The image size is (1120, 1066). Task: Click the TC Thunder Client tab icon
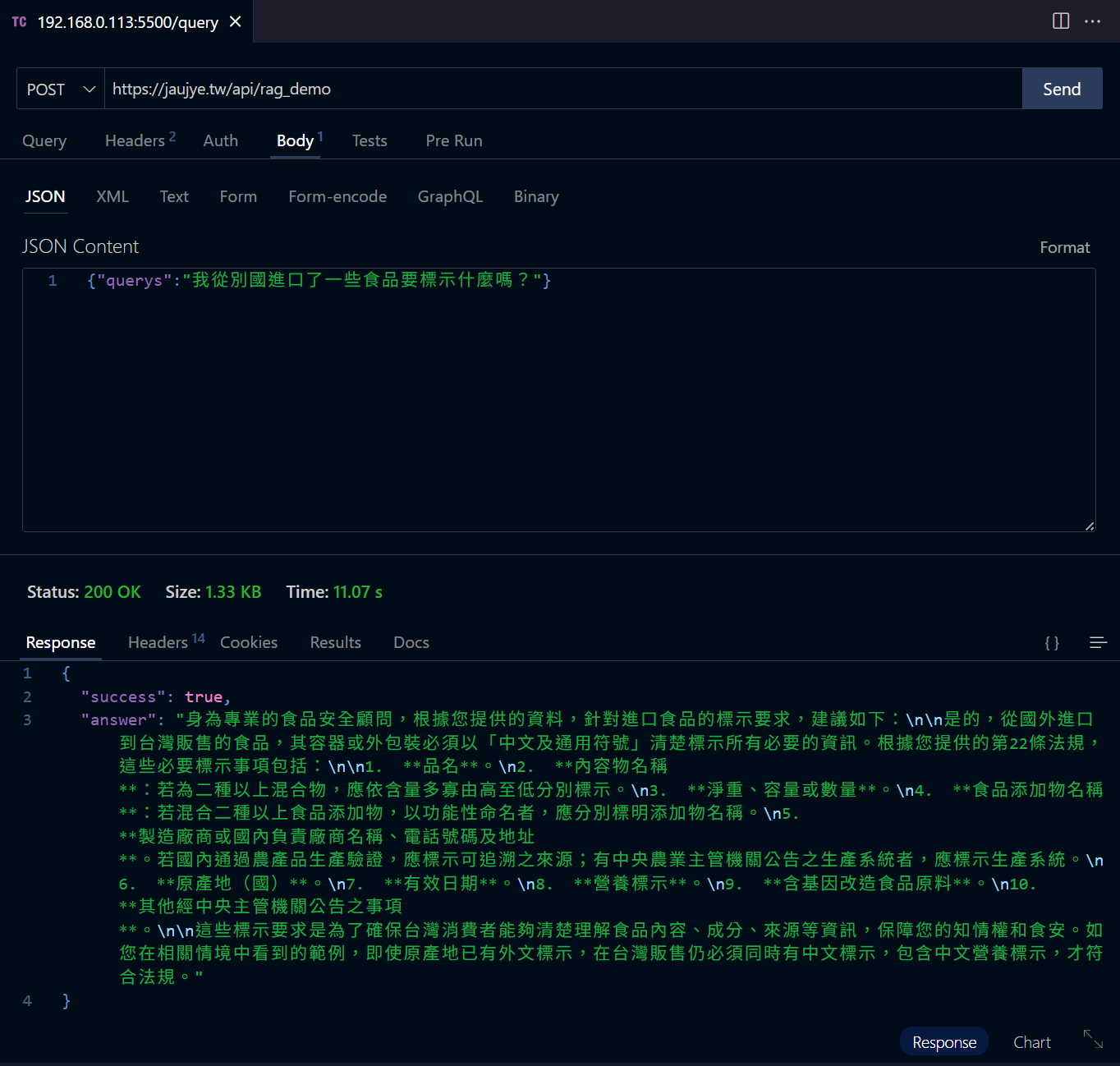[19, 21]
